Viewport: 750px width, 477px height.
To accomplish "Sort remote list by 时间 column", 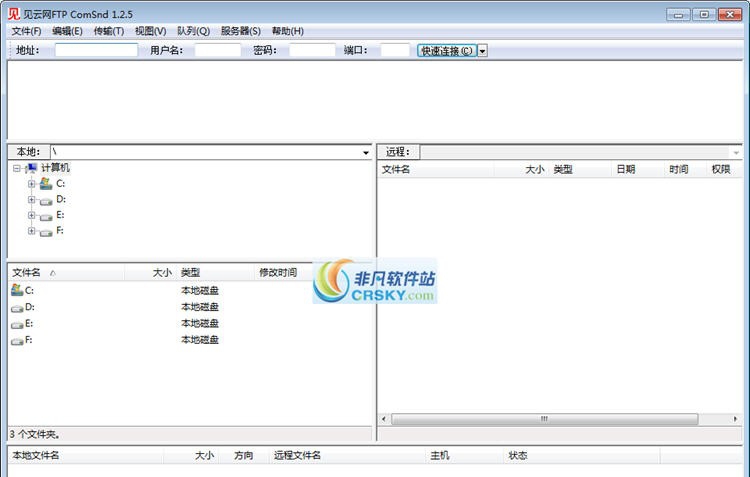I will (x=685, y=169).
